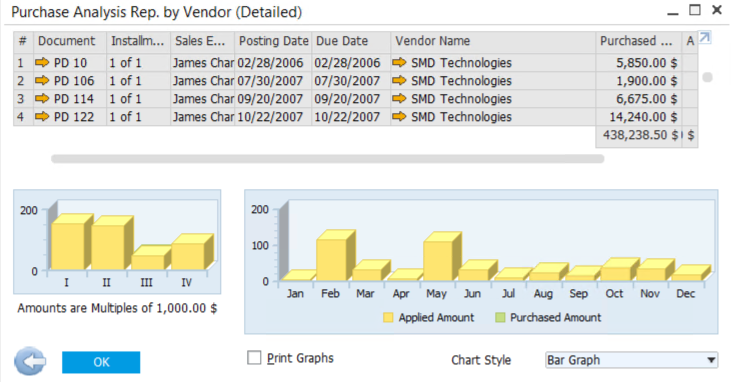Image resolution: width=731 pixels, height=382 pixels.
Task: Open link arrow for document PD 114
Action: [x=42, y=99]
